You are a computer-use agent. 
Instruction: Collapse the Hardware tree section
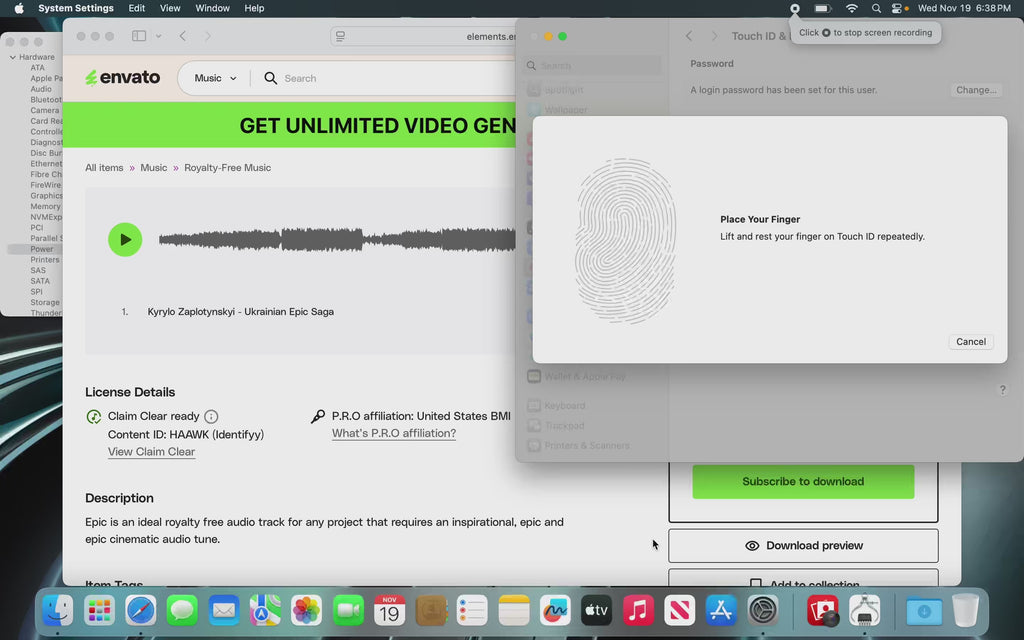(12, 57)
